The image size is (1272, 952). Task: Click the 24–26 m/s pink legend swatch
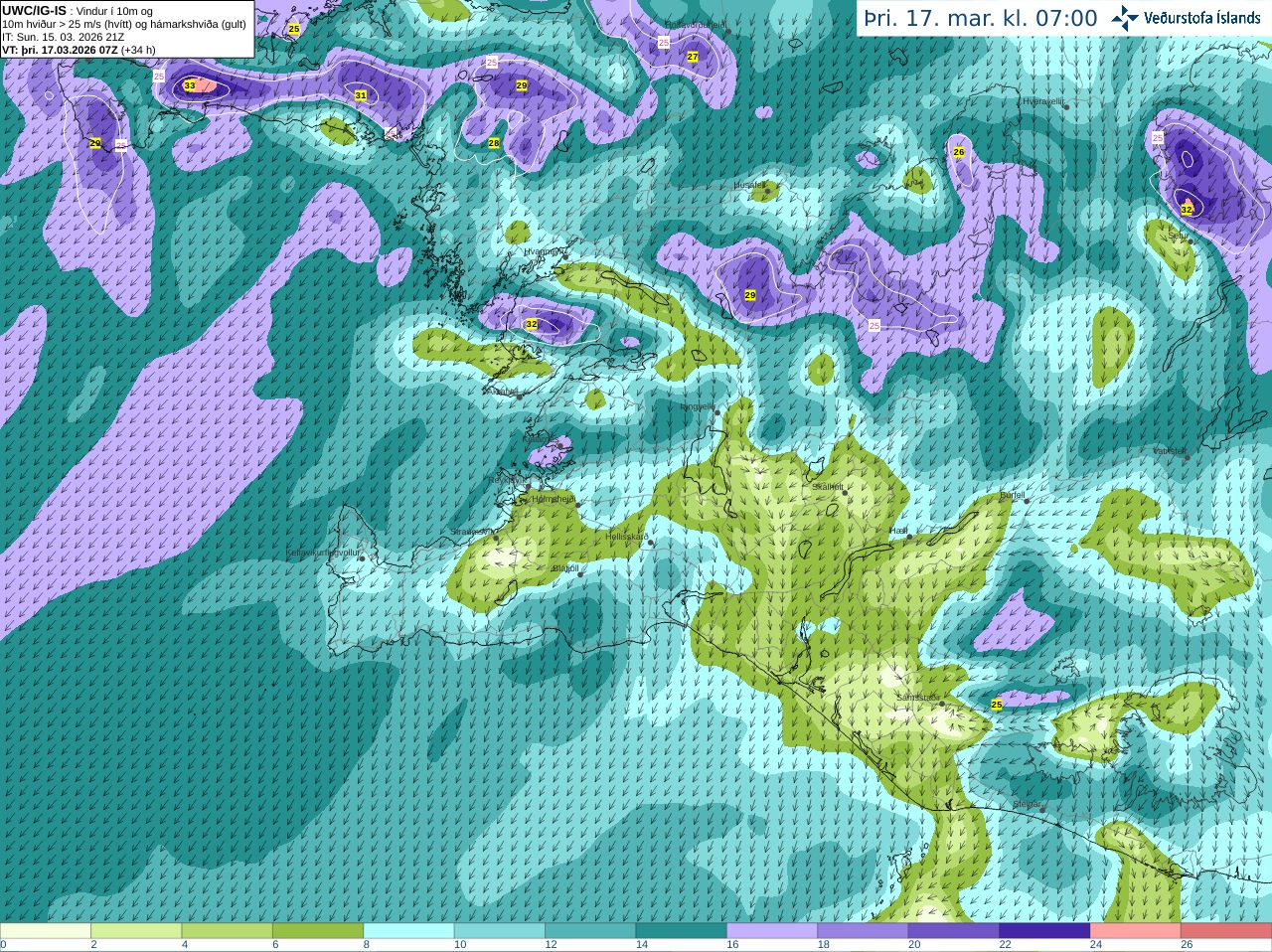pyautogui.click(x=1136, y=930)
